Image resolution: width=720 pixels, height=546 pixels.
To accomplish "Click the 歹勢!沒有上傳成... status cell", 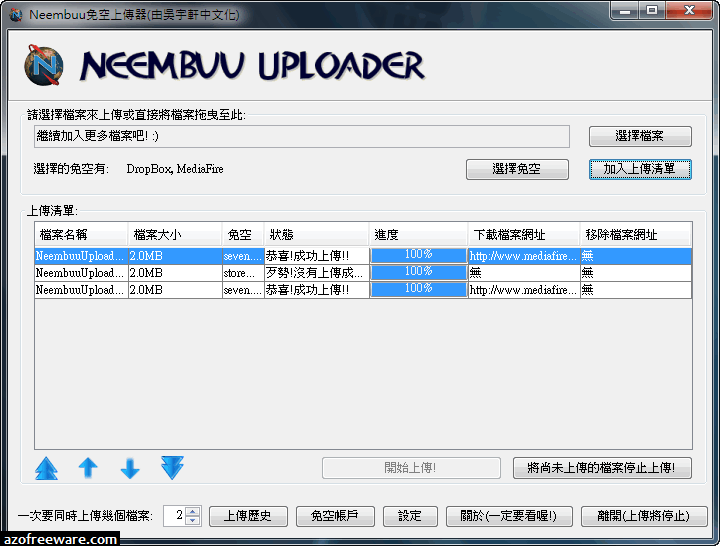I will tap(316, 273).
